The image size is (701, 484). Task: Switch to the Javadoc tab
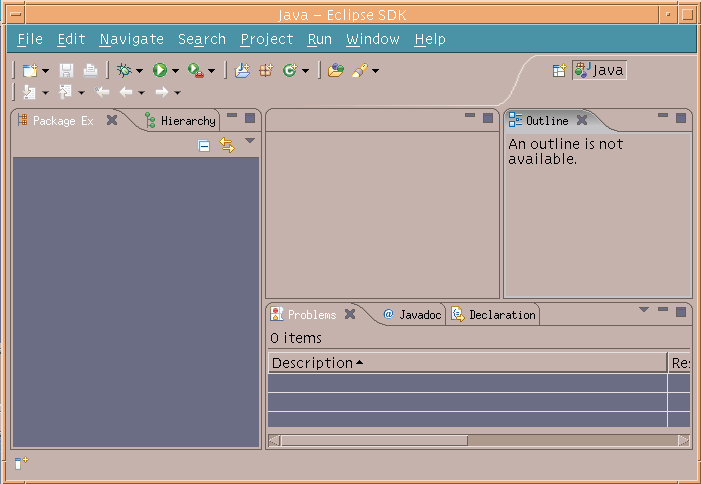tap(412, 315)
